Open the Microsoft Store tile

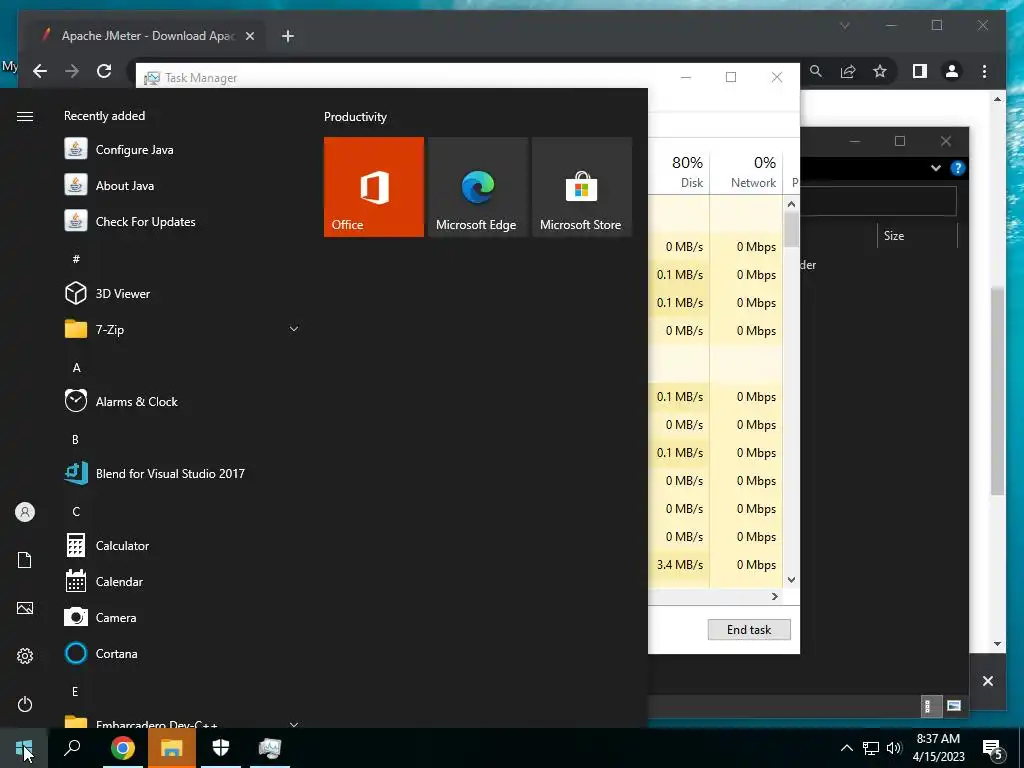tap(582, 187)
